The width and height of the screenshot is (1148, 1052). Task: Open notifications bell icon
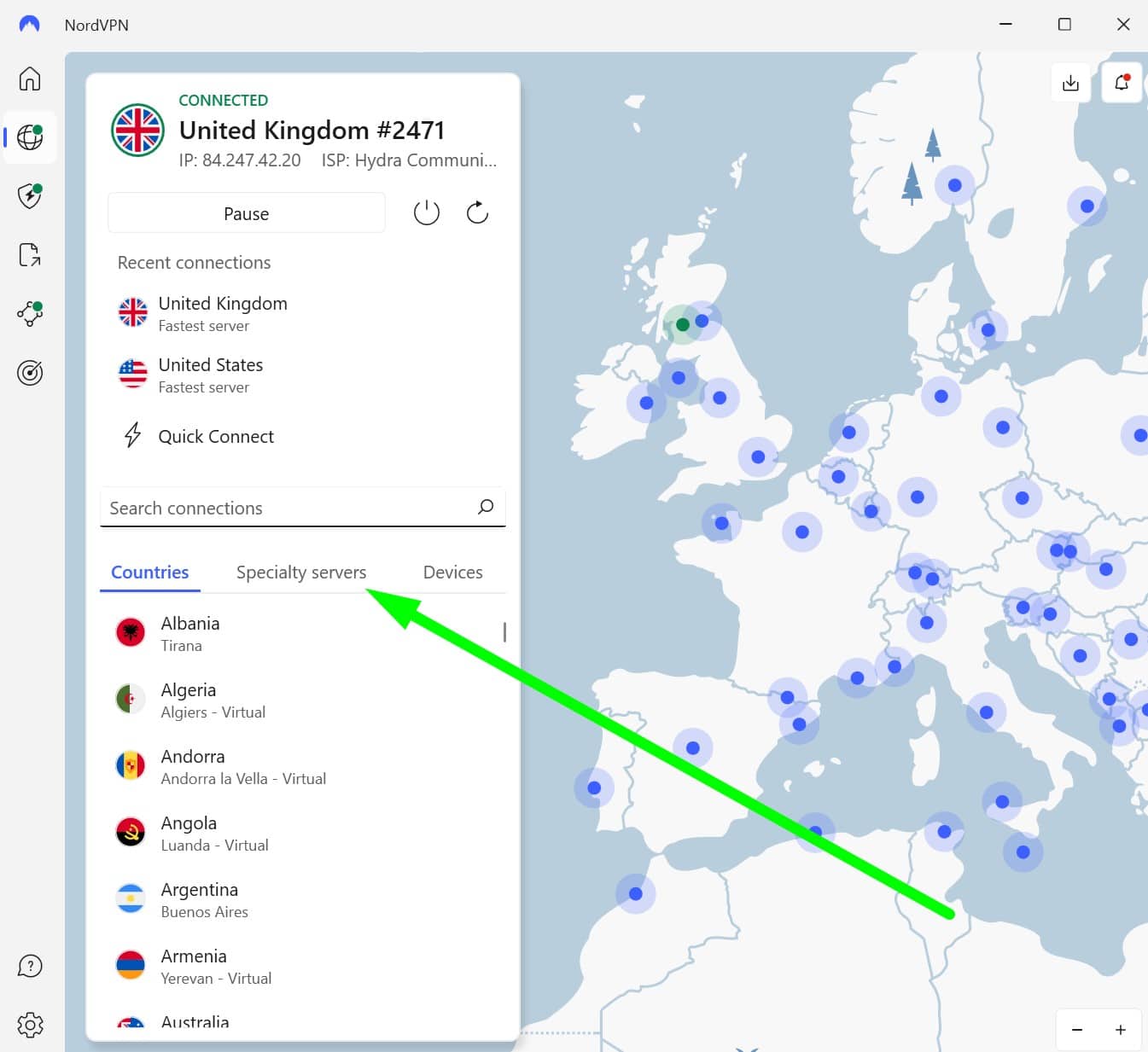click(x=1122, y=83)
